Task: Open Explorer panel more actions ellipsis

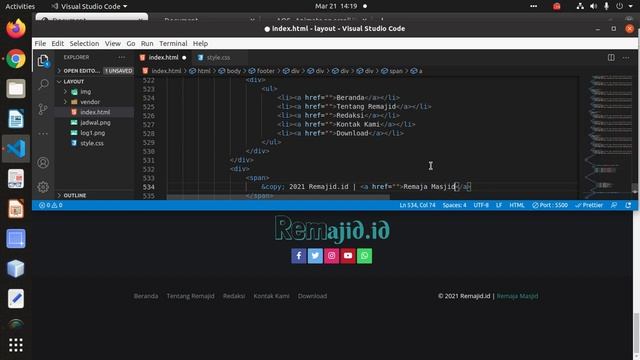Action: click(x=122, y=57)
